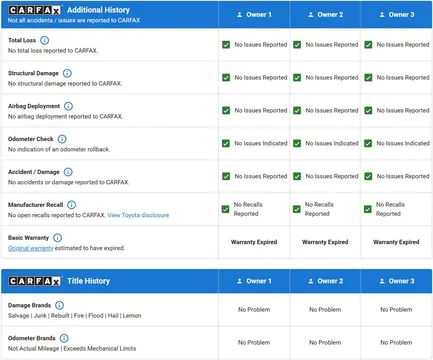Open info icon beside Odometer Check

[62, 139]
